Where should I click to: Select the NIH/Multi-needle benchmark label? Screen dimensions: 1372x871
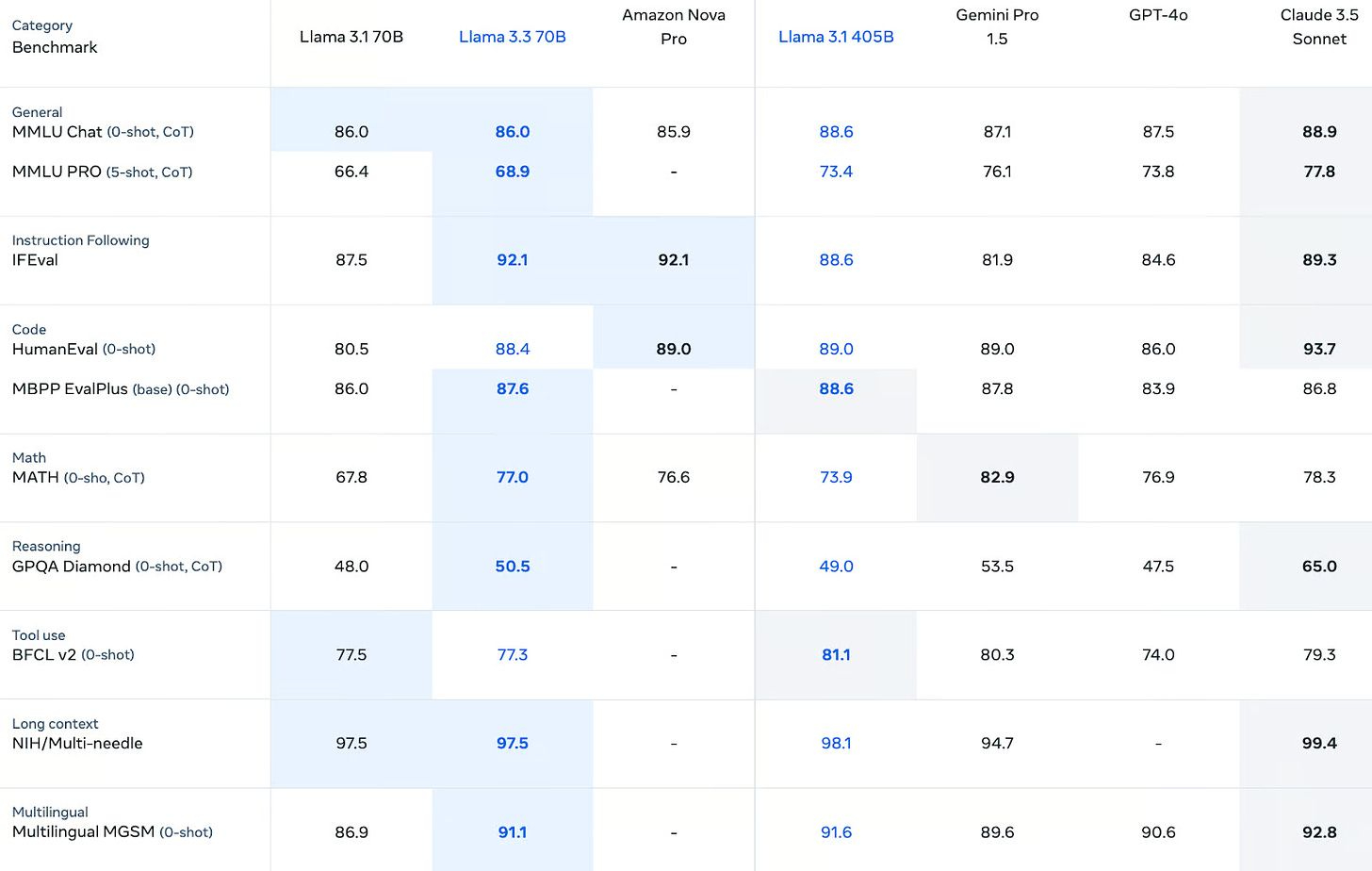pyautogui.click(x=77, y=743)
